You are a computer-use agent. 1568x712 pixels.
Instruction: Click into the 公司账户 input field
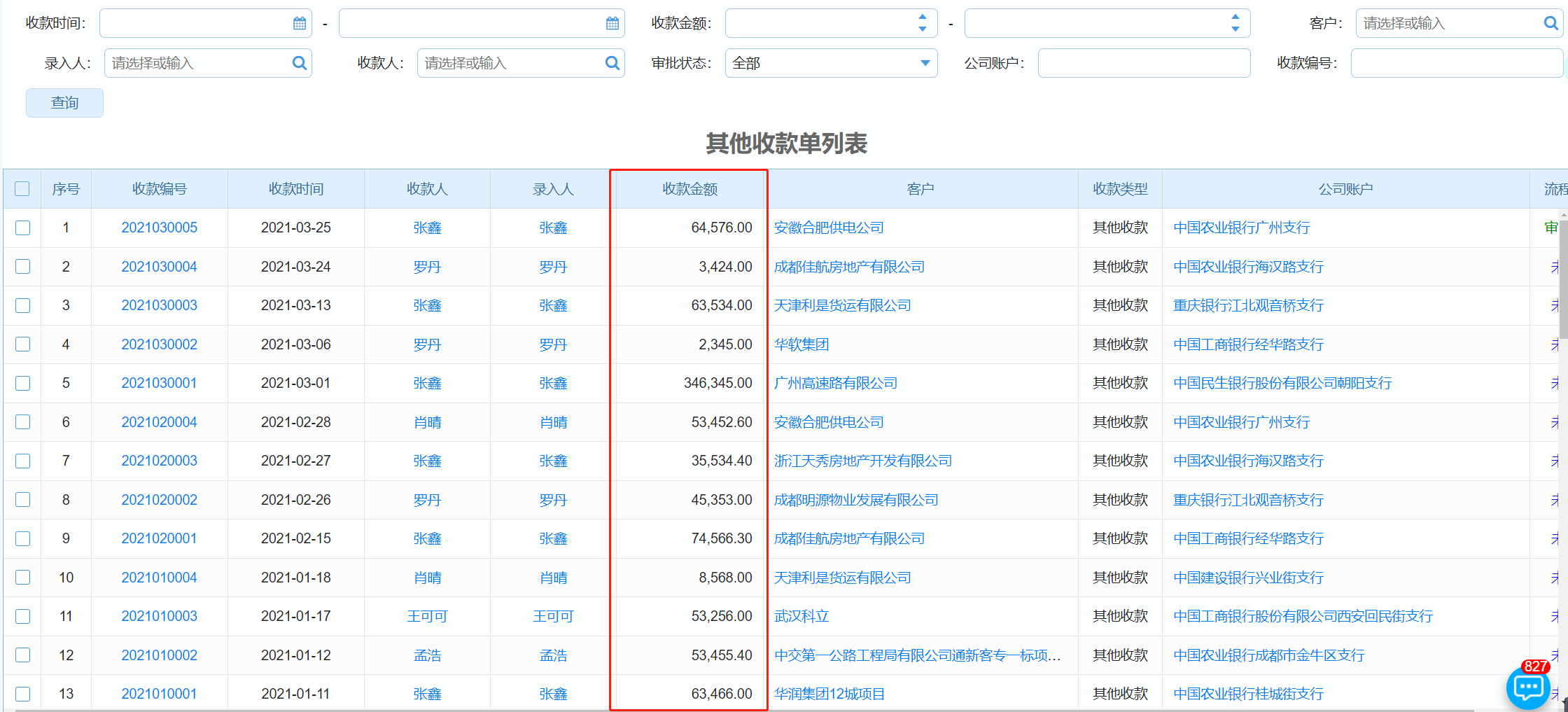pos(1144,63)
